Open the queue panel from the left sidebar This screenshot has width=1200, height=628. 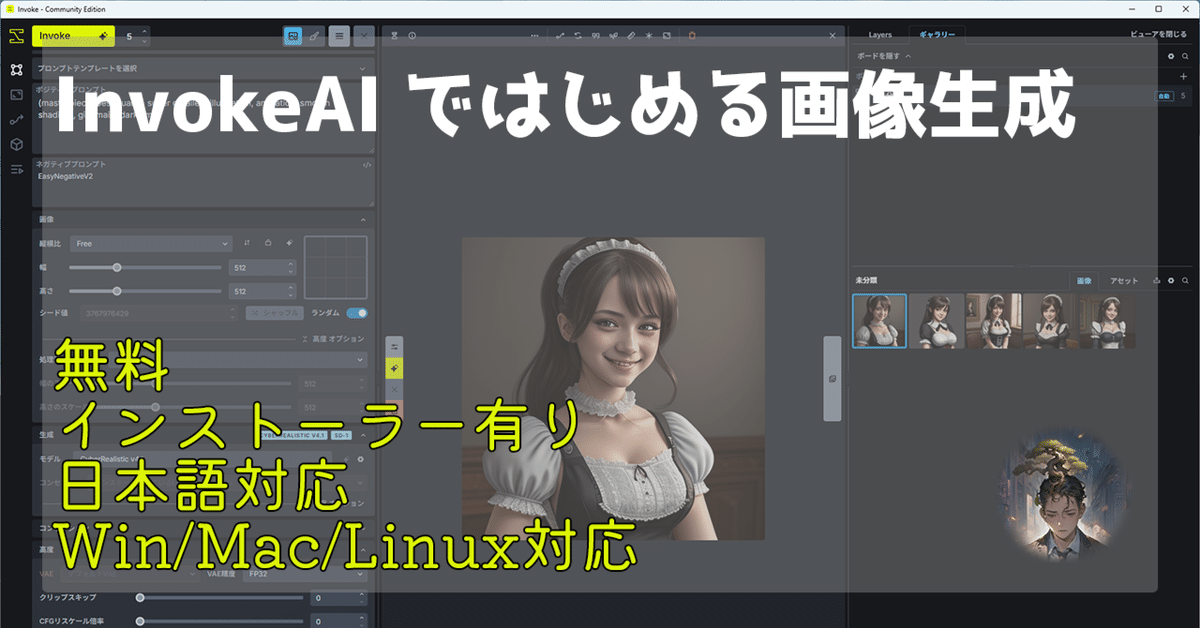16,170
